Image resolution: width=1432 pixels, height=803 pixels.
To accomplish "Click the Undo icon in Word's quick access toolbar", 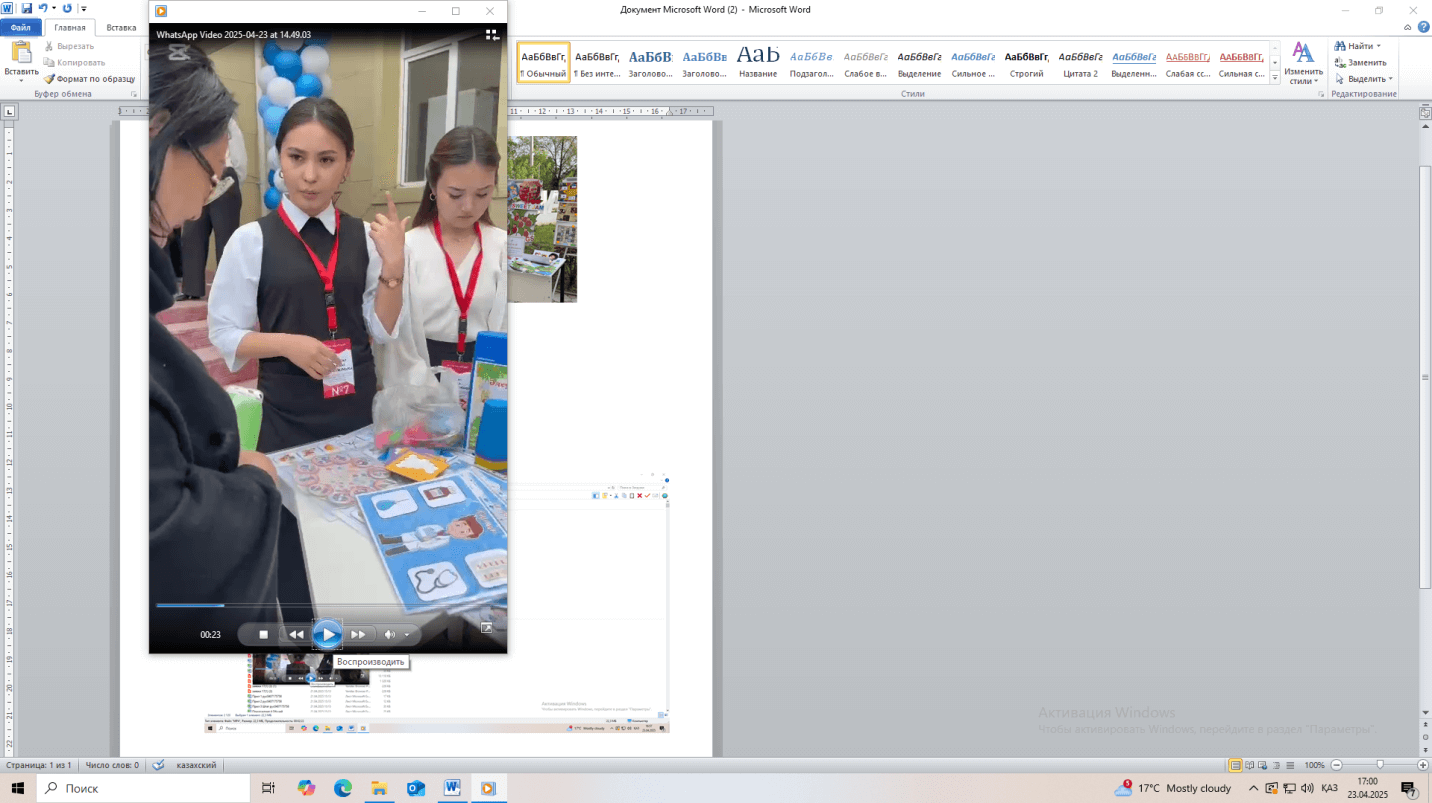I will click(43, 8).
